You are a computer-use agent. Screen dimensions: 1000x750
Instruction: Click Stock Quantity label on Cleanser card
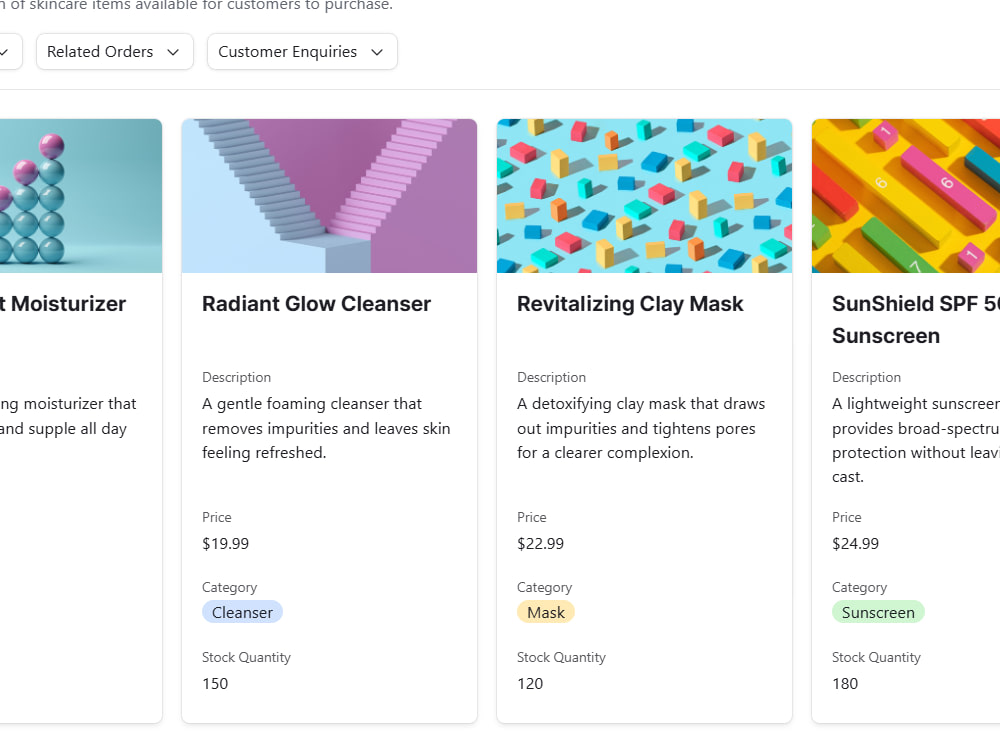tap(246, 658)
